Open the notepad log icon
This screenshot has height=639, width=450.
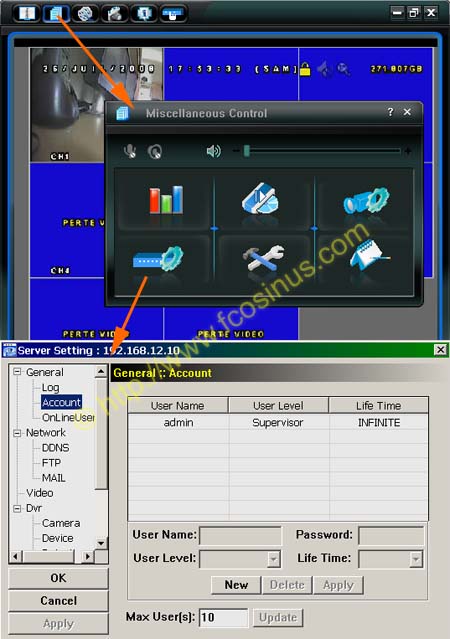(x=369, y=255)
